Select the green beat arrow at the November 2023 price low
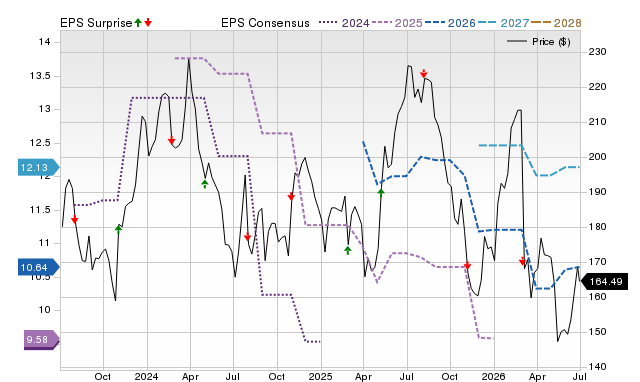The width and height of the screenshot is (640, 382). pyautogui.click(x=118, y=229)
